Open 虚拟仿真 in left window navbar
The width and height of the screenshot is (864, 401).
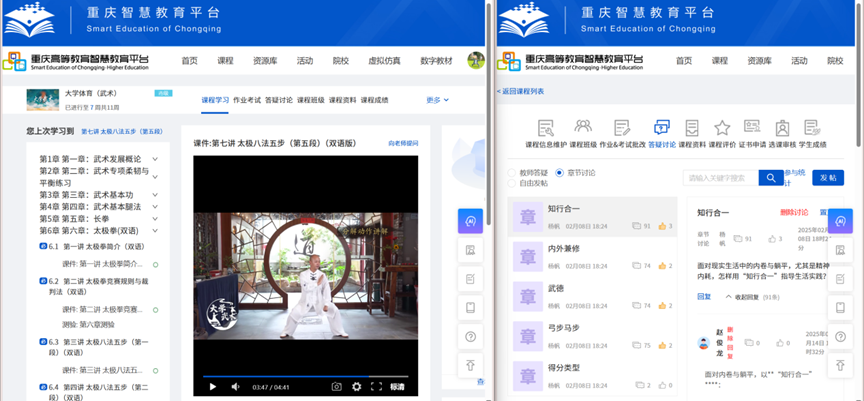coord(384,61)
